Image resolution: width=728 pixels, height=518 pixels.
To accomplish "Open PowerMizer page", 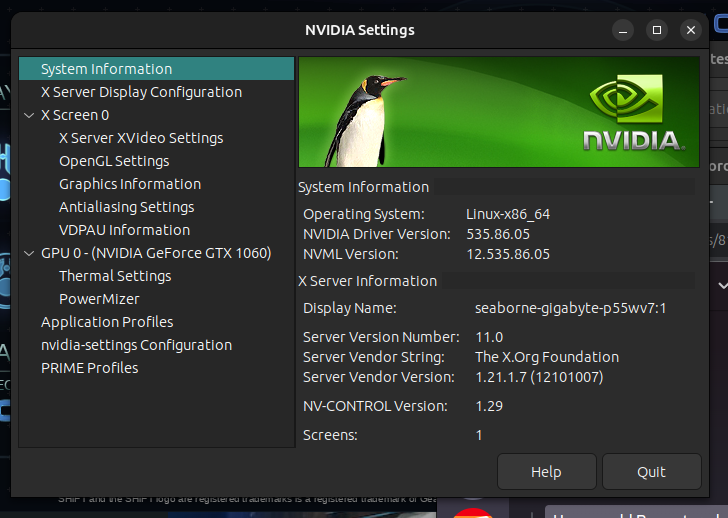I will (x=99, y=299).
